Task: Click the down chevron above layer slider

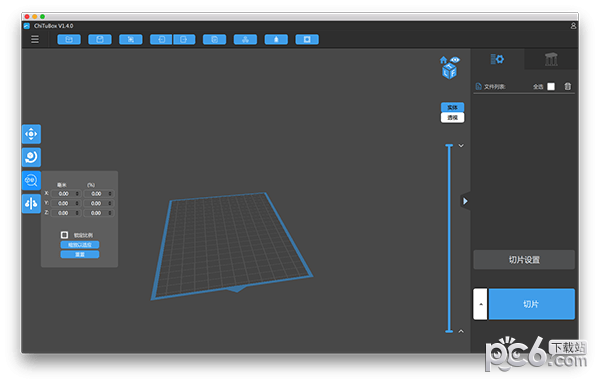Action: 461,146
